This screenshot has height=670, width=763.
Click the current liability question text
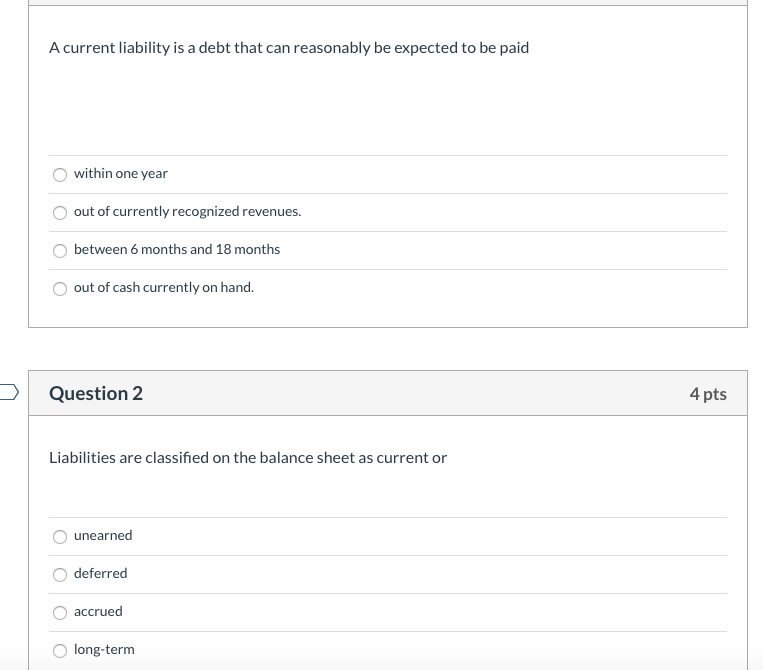[289, 48]
